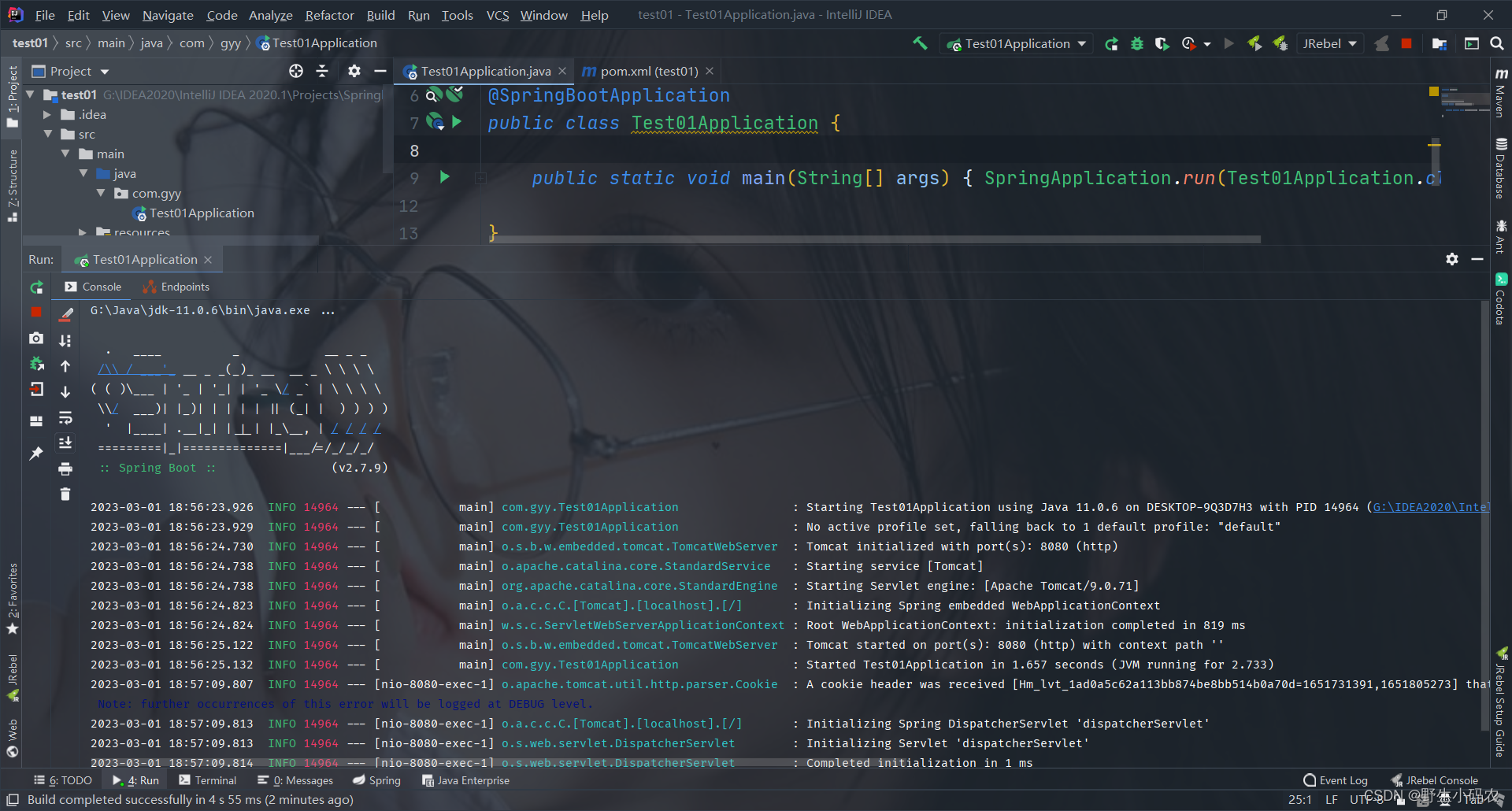Click G:\IDEA2020 path link in console
Image resolution: width=1512 pixels, height=811 pixels.
pos(1431,507)
